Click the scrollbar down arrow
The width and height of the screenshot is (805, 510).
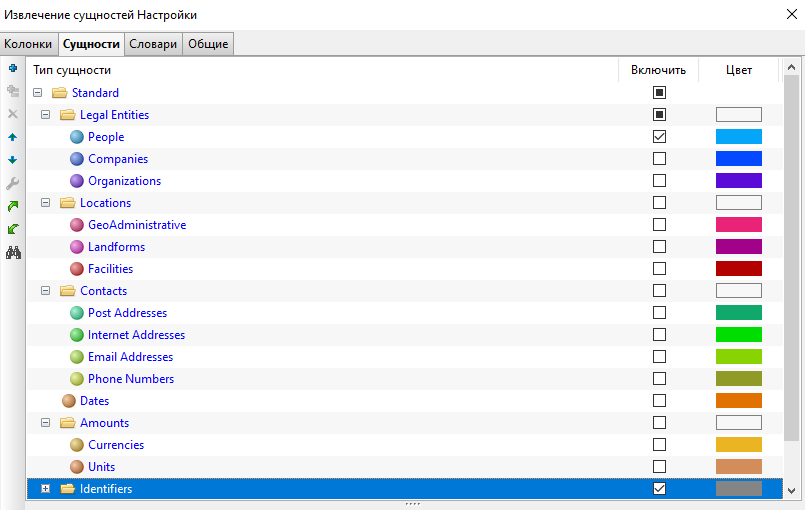[x=791, y=491]
